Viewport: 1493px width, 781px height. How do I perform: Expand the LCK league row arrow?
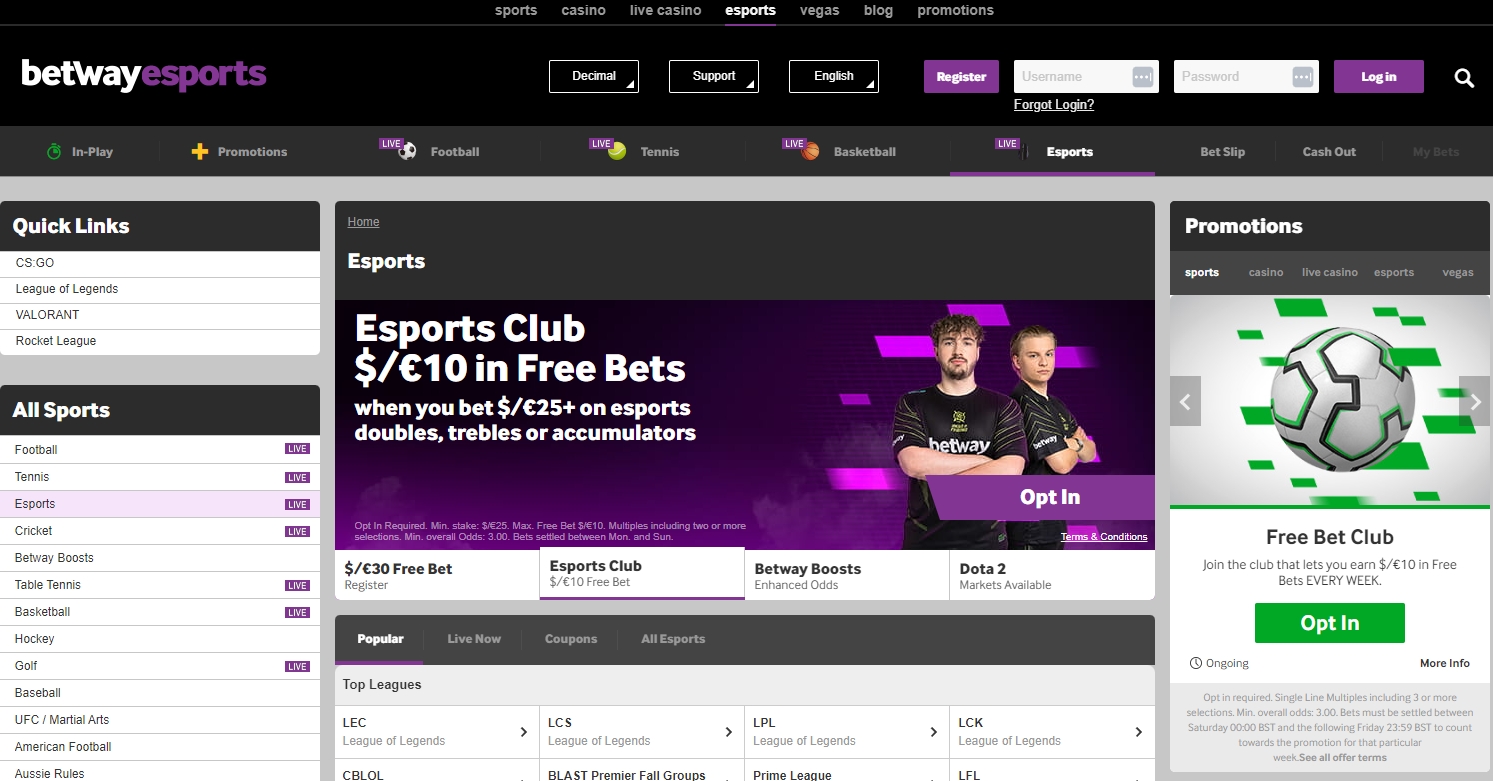[1138, 732]
